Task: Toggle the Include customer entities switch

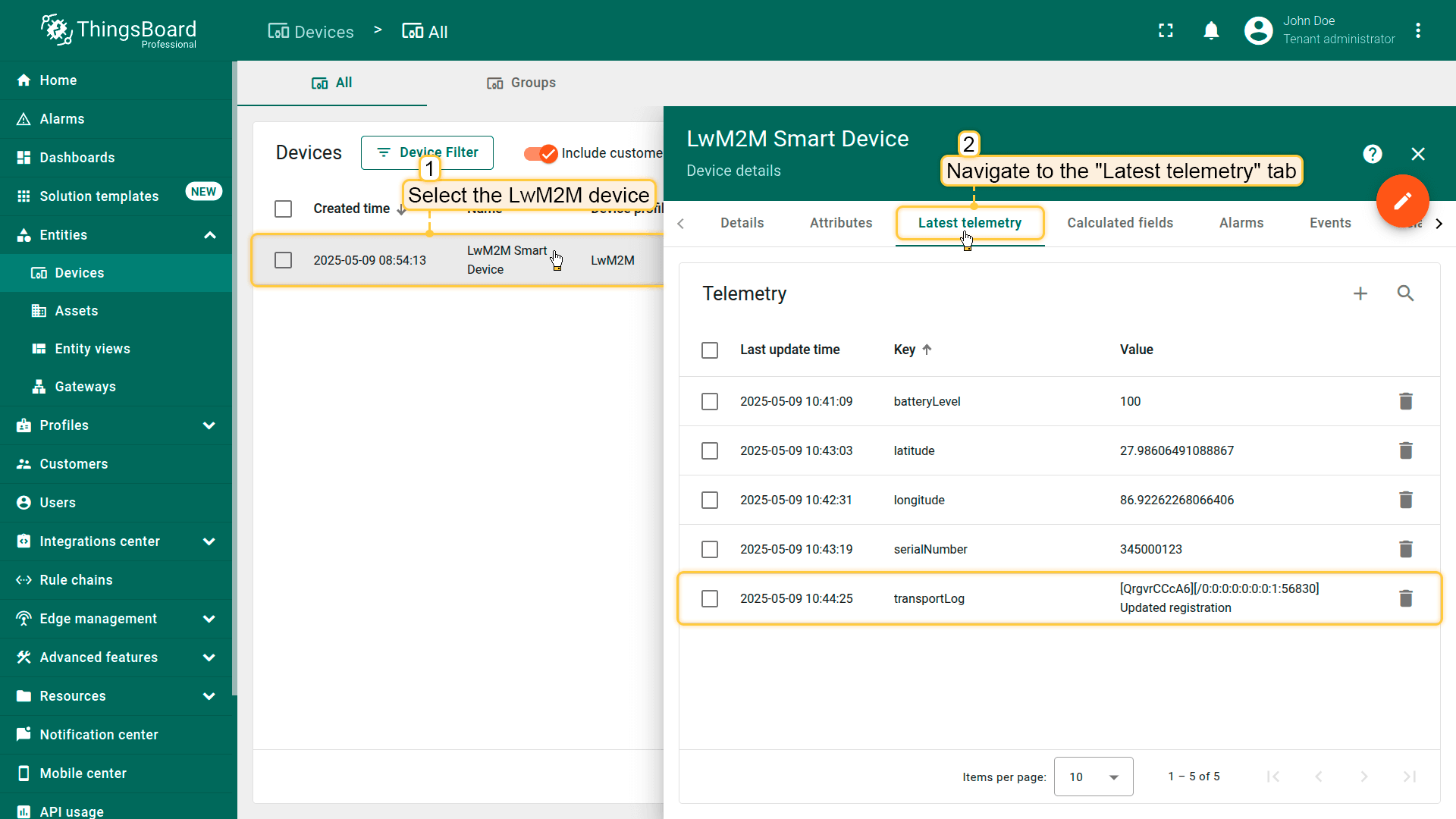Action: point(541,153)
